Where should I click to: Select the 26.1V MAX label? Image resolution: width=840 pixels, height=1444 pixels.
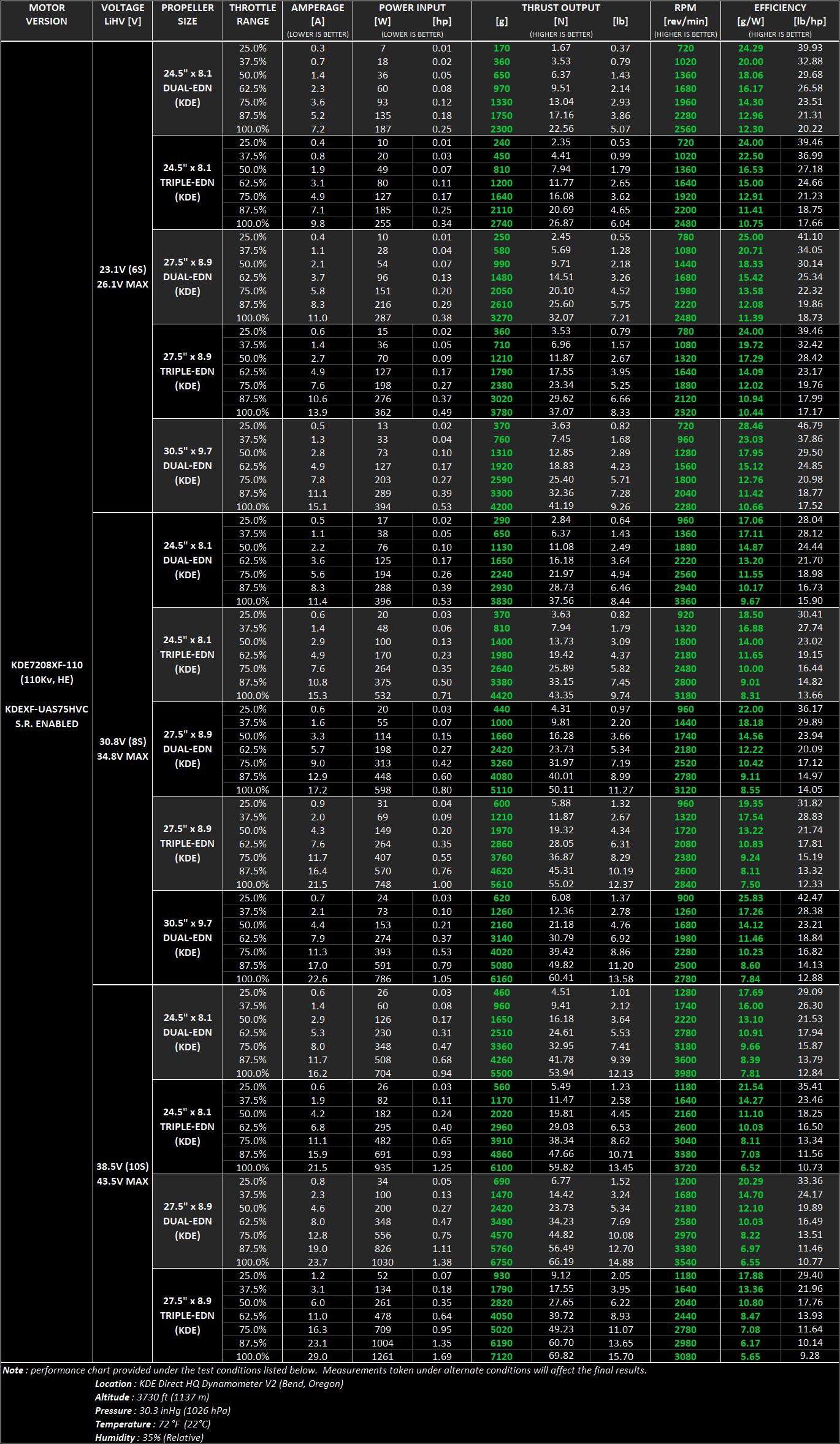point(123,284)
